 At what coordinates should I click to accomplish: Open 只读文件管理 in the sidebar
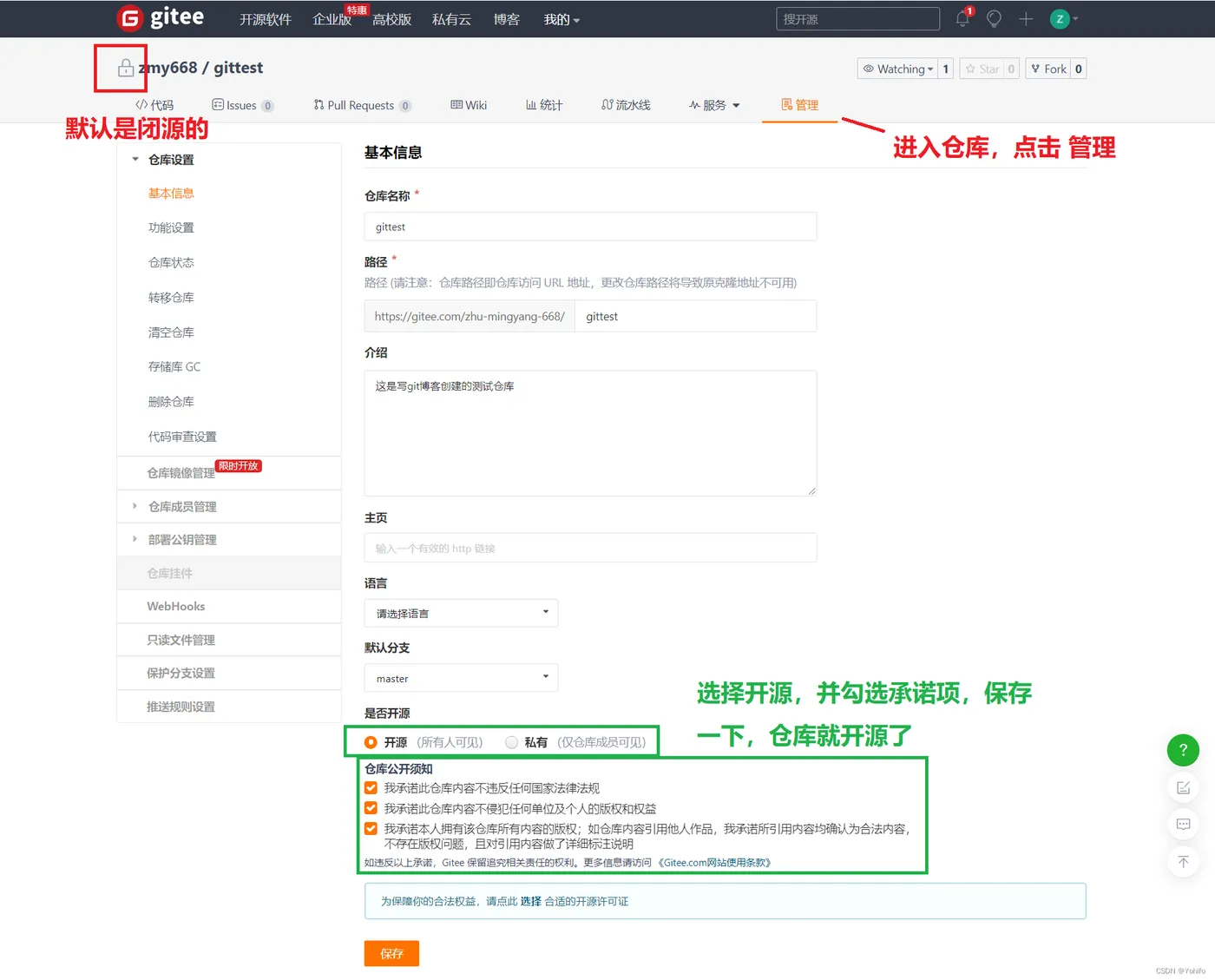click(x=181, y=640)
